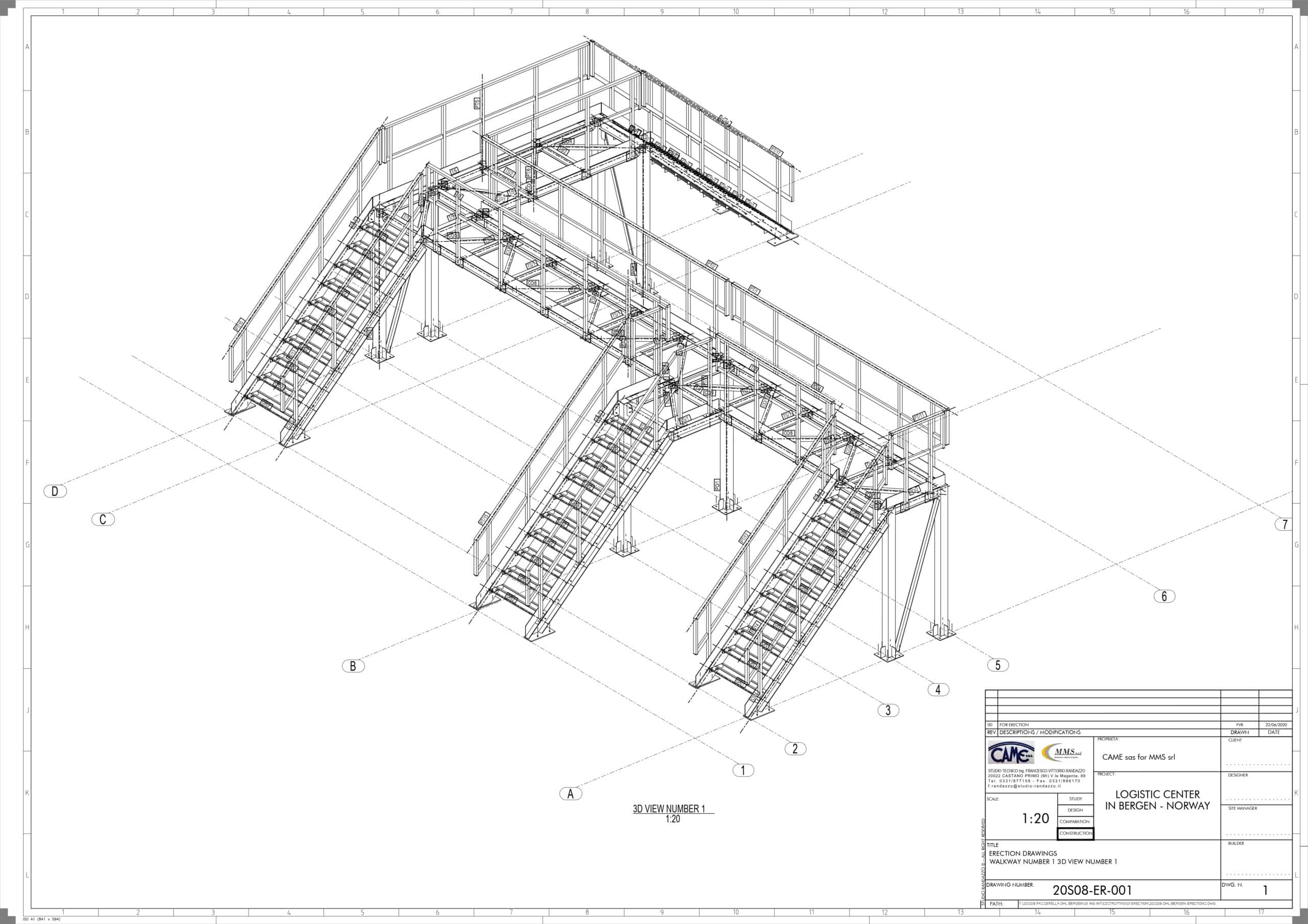1308x924 pixels.
Task: Click the 3D VIEW NUMBER 1 caption
Action: point(669,809)
